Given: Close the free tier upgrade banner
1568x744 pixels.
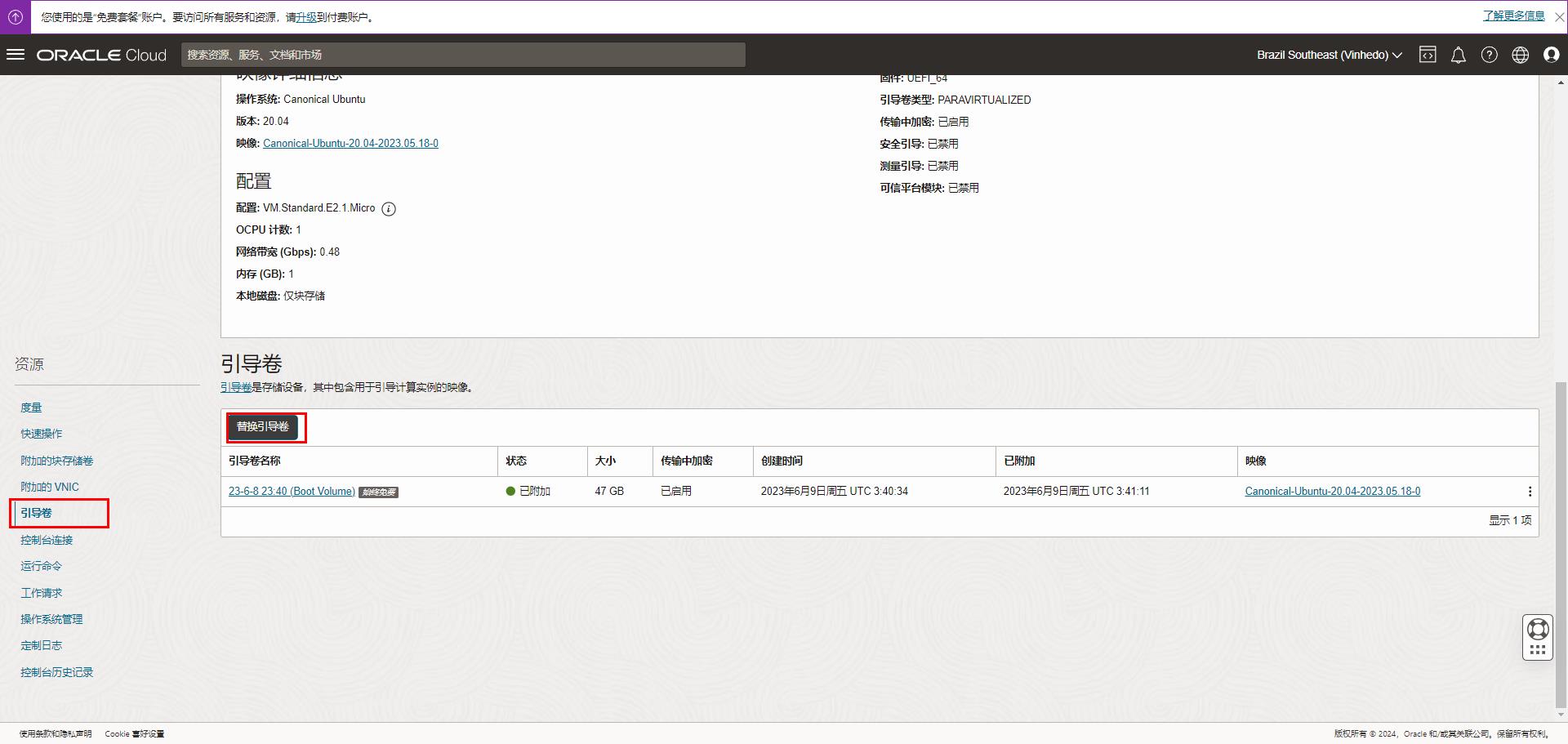Looking at the screenshot, I should pyautogui.click(x=1558, y=16).
